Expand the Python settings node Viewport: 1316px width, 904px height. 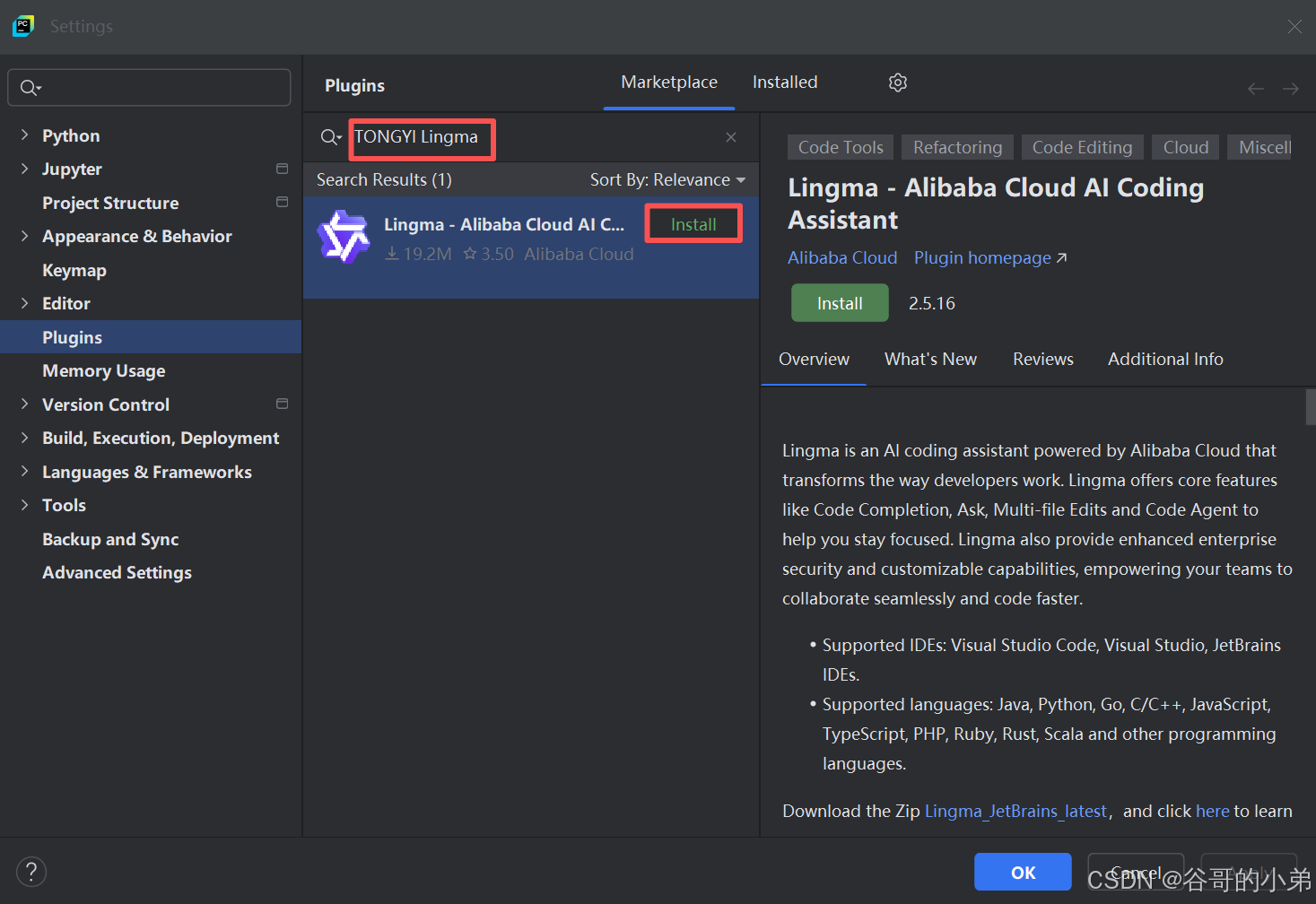tap(24, 135)
